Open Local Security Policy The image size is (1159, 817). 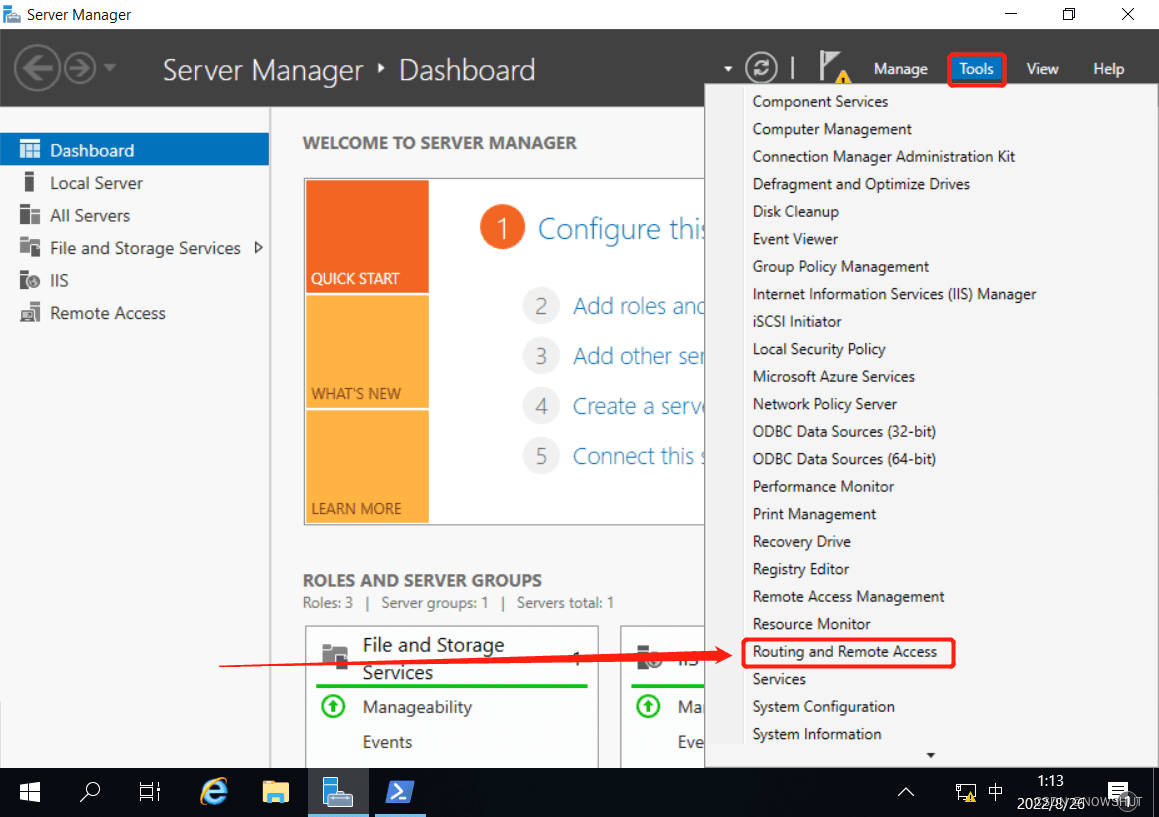click(x=818, y=349)
